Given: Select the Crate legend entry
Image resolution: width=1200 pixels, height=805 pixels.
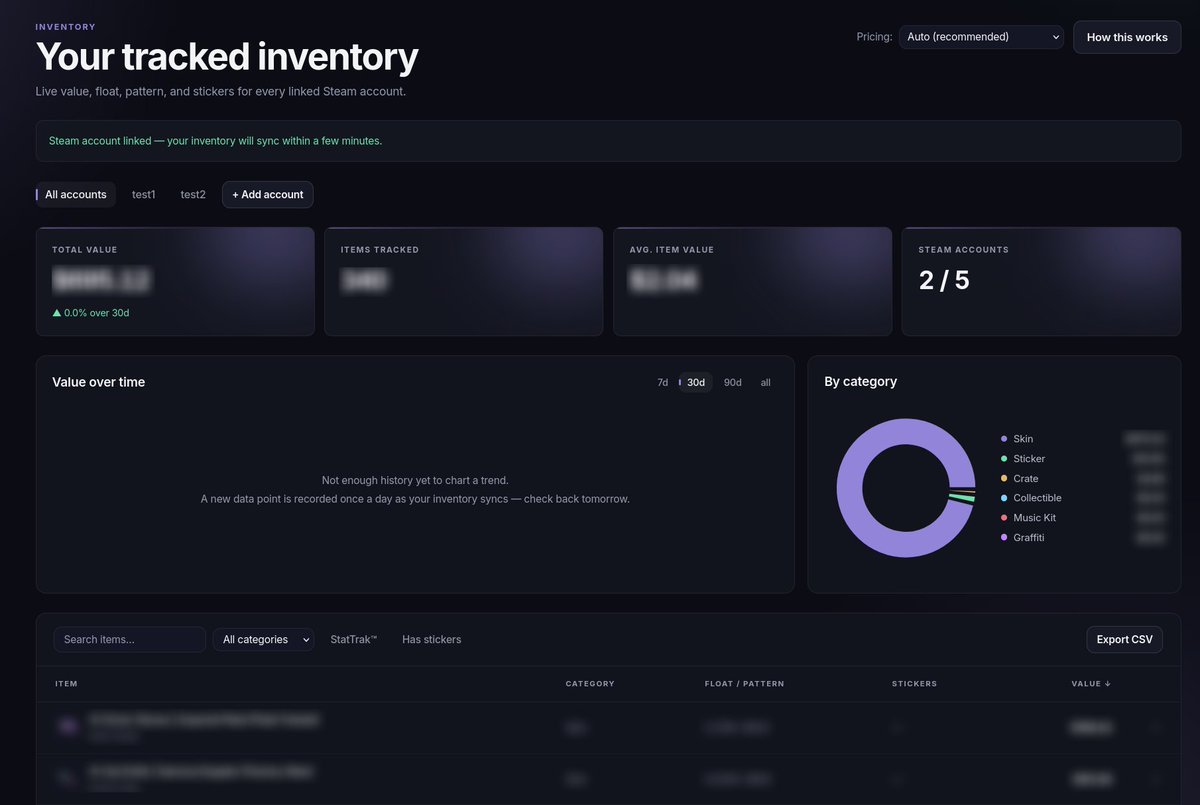Looking at the screenshot, I should pos(1026,479).
